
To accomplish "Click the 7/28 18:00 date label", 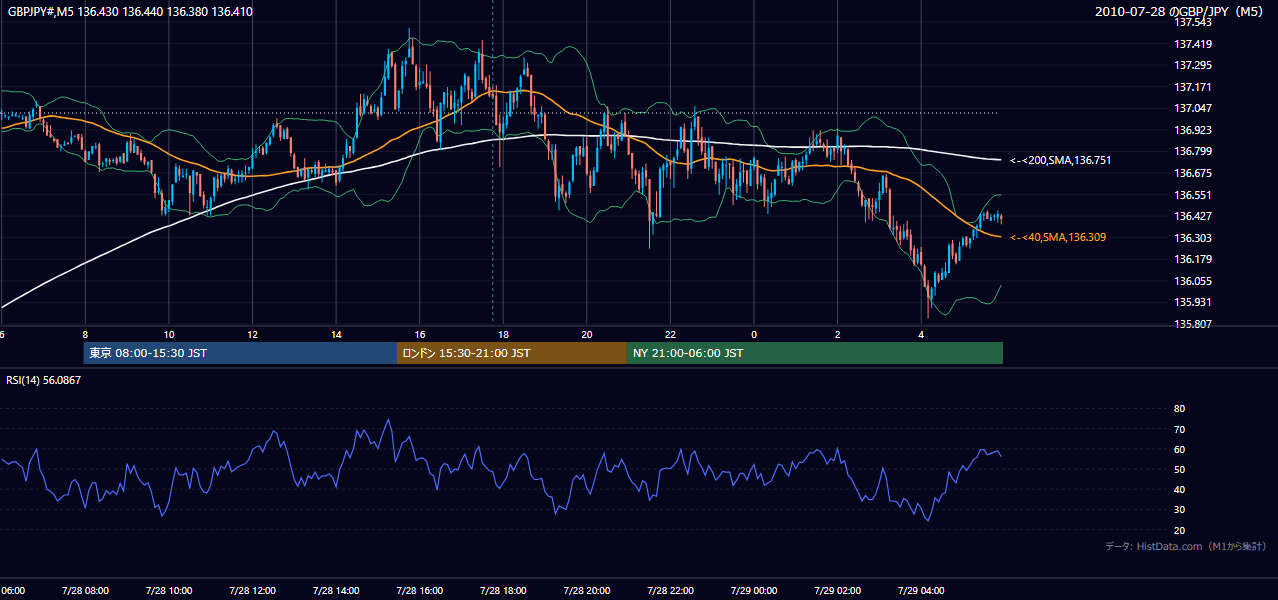I will [x=503, y=590].
